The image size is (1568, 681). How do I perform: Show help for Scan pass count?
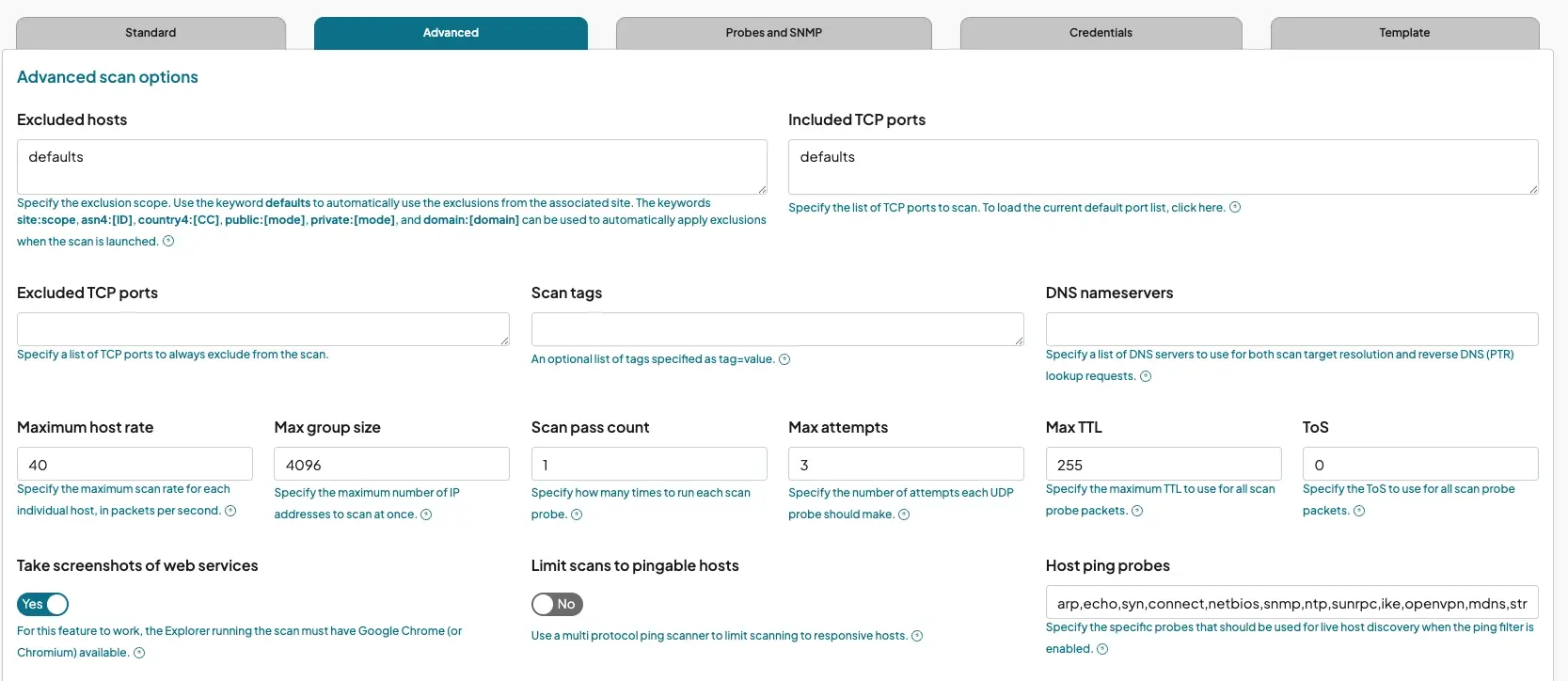577,515
